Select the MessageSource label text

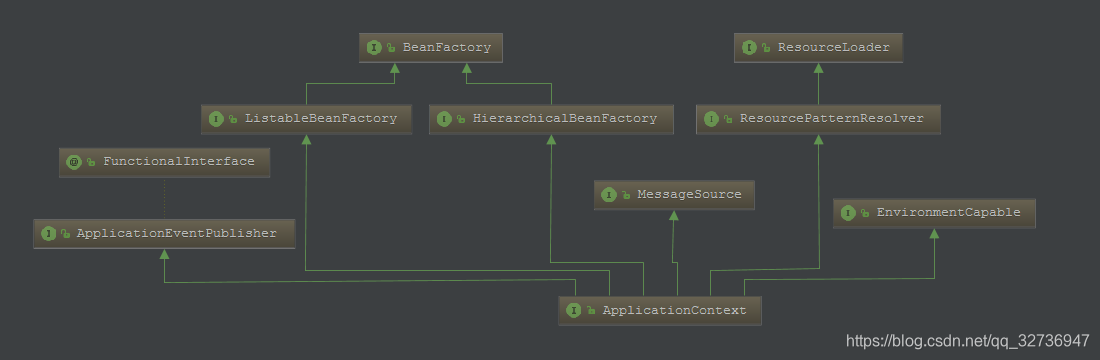click(689, 194)
